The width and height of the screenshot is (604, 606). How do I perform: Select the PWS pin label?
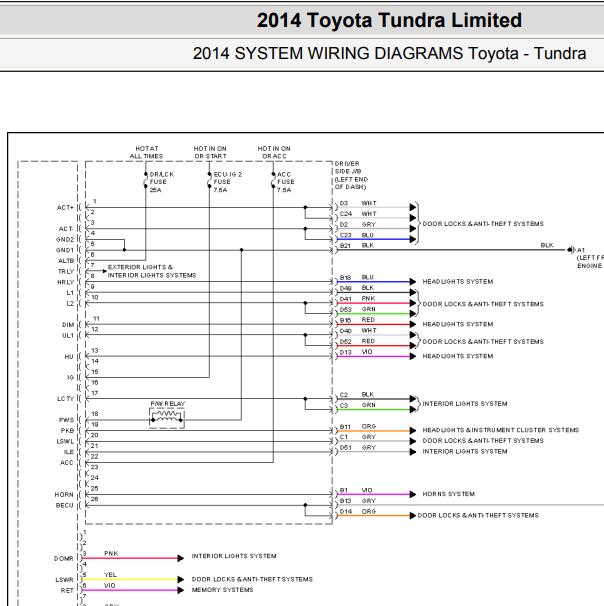[x=66, y=420]
